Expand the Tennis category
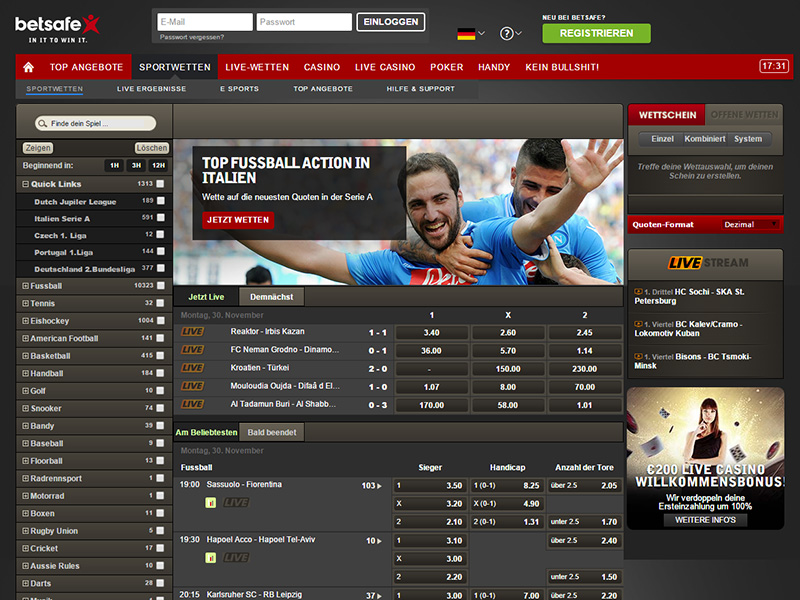 [25, 304]
